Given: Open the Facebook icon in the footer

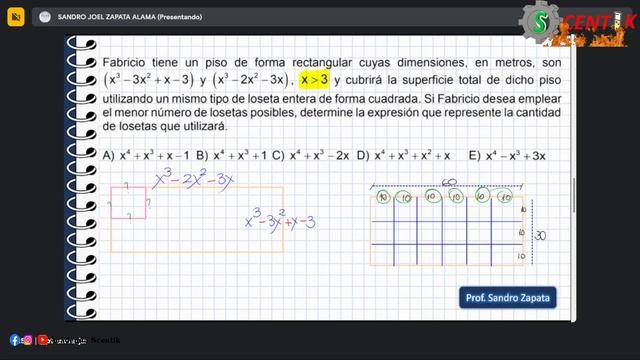Looking at the screenshot, I should point(14,340).
